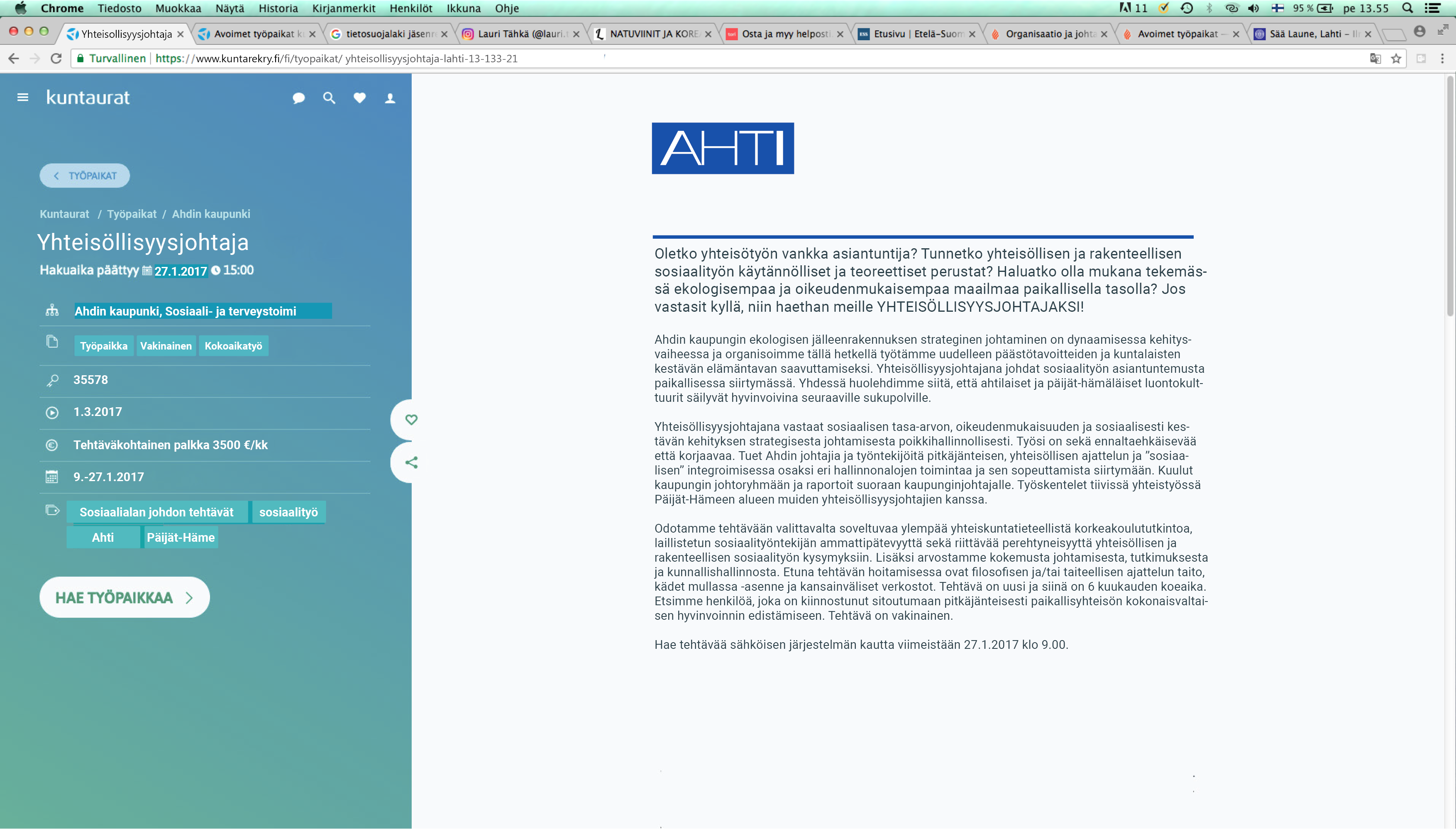Select the Päijät-Häme tag

(x=181, y=538)
